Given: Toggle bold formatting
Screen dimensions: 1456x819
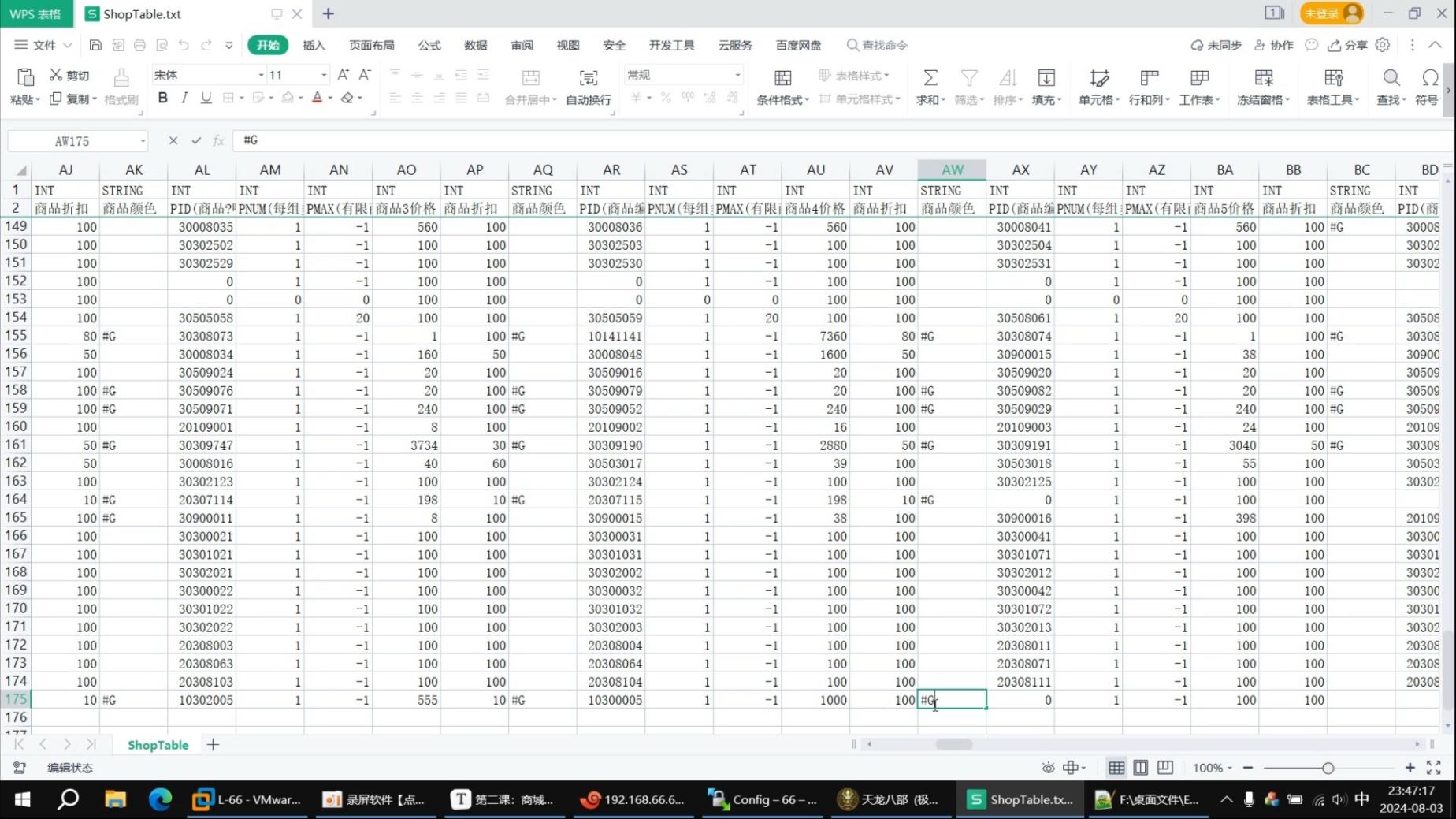Looking at the screenshot, I should 163,98.
